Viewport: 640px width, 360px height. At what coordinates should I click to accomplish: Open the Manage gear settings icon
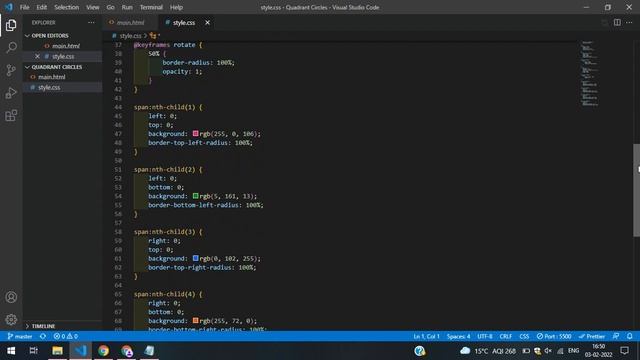point(11,319)
